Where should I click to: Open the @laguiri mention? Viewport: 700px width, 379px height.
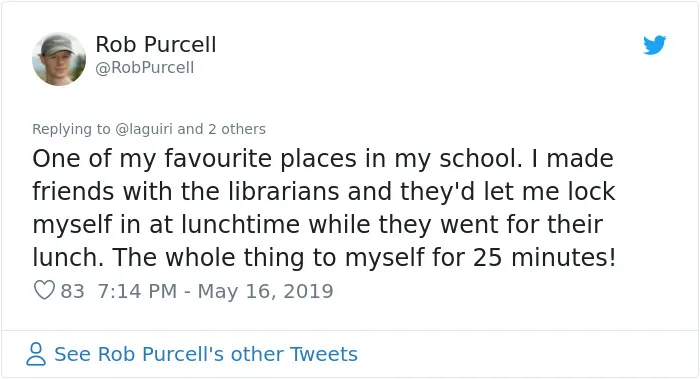[x=144, y=129]
